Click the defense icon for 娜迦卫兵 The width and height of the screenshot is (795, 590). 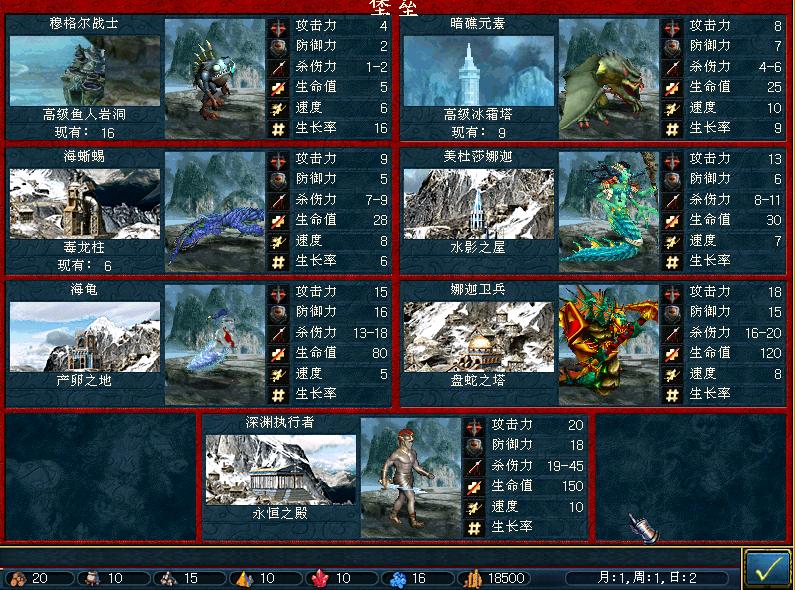point(672,313)
